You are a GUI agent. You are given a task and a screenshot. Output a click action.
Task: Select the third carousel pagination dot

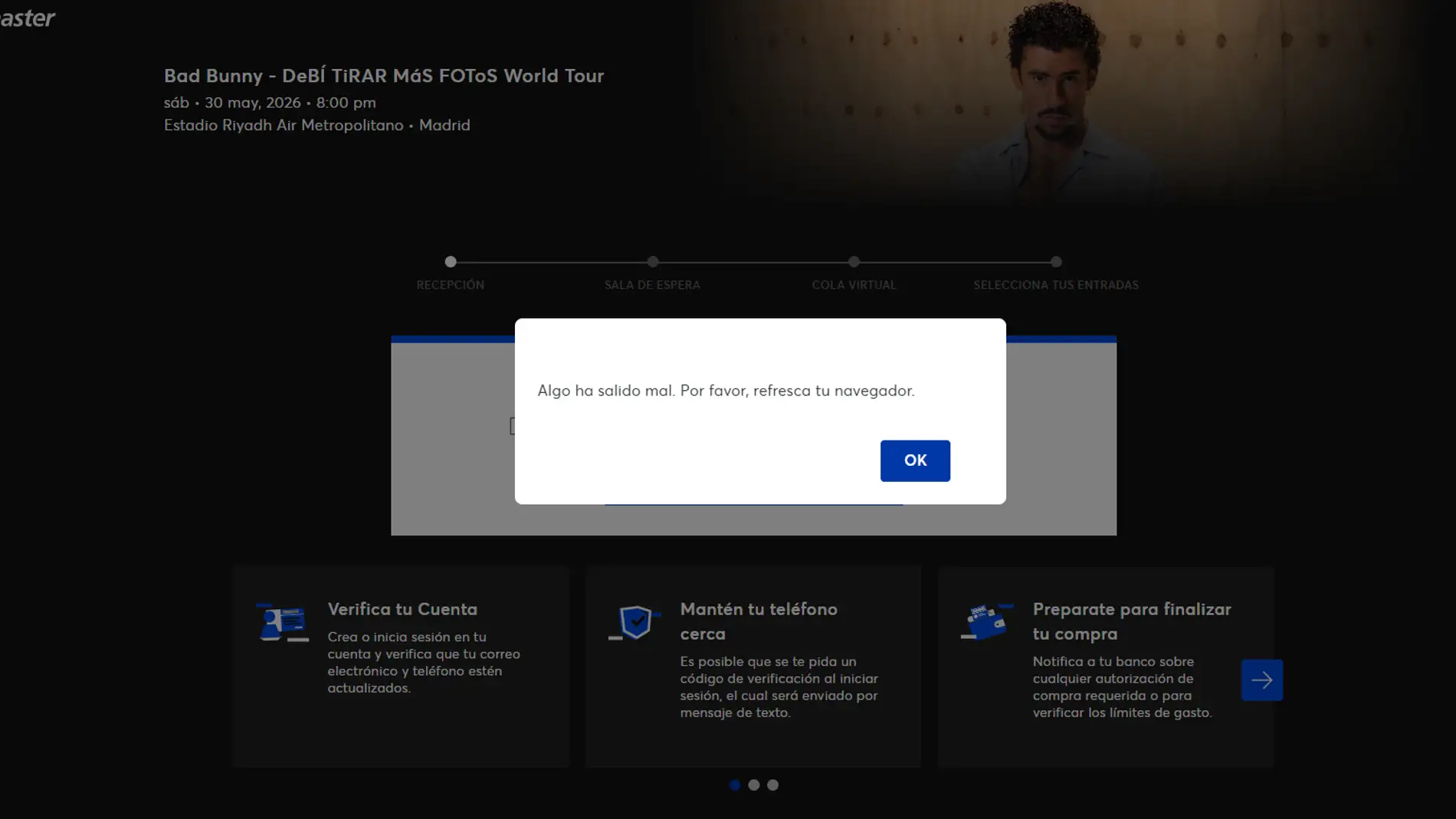click(x=773, y=785)
